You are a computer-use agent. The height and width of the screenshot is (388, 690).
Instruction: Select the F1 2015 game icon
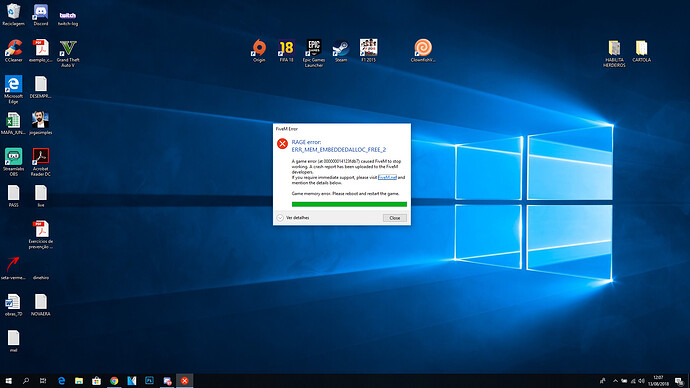coord(368,51)
